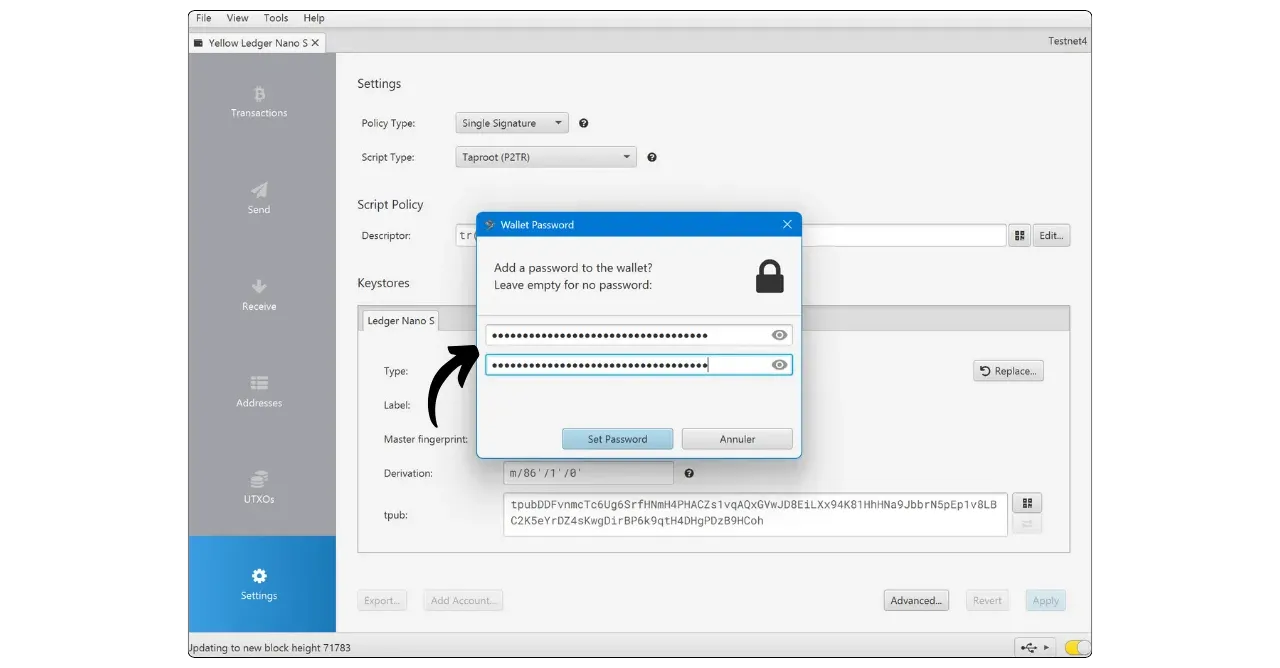Reveal the first password field with eye icon

point(780,335)
